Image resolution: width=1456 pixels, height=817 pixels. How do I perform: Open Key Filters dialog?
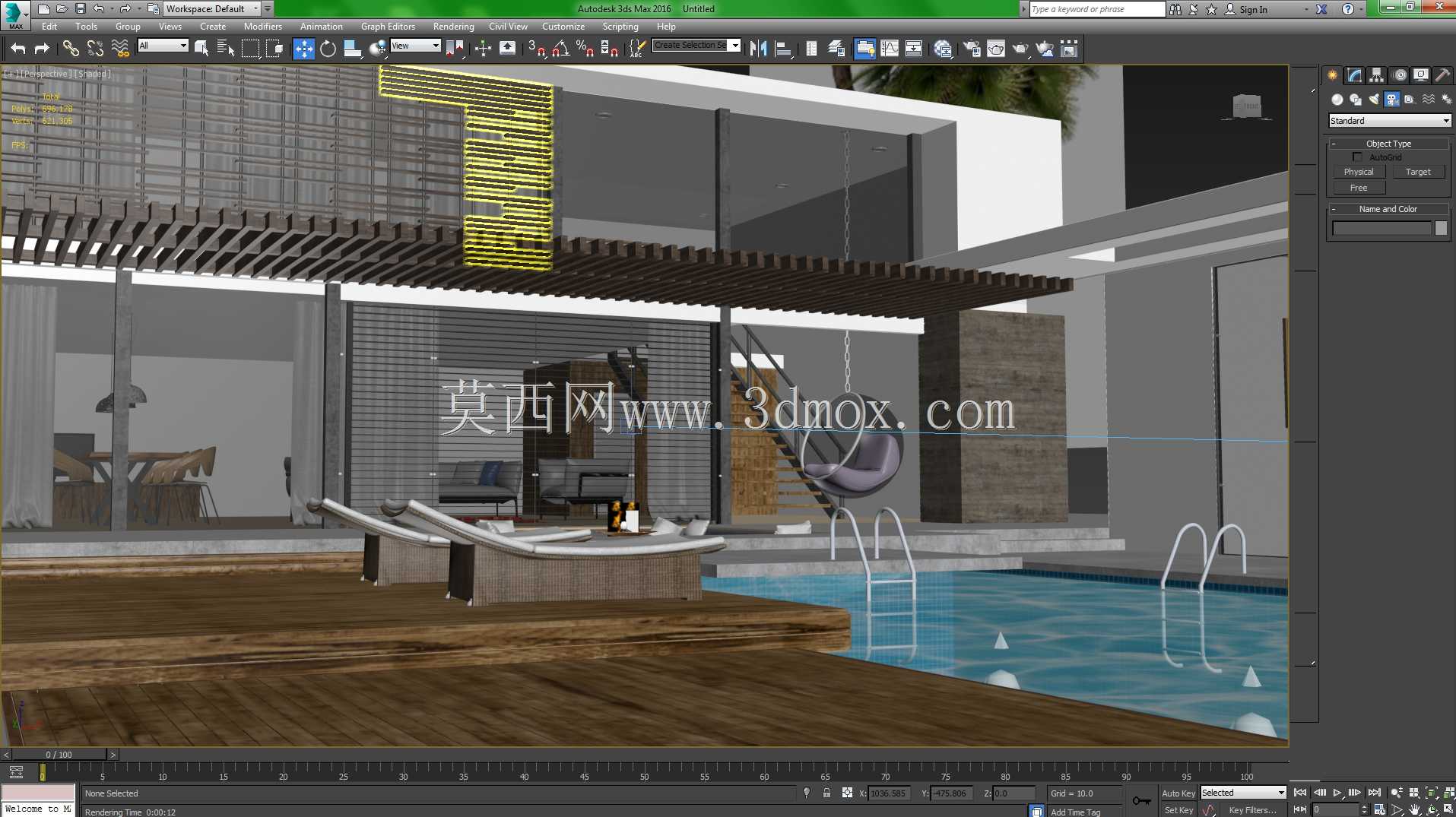(1252, 810)
